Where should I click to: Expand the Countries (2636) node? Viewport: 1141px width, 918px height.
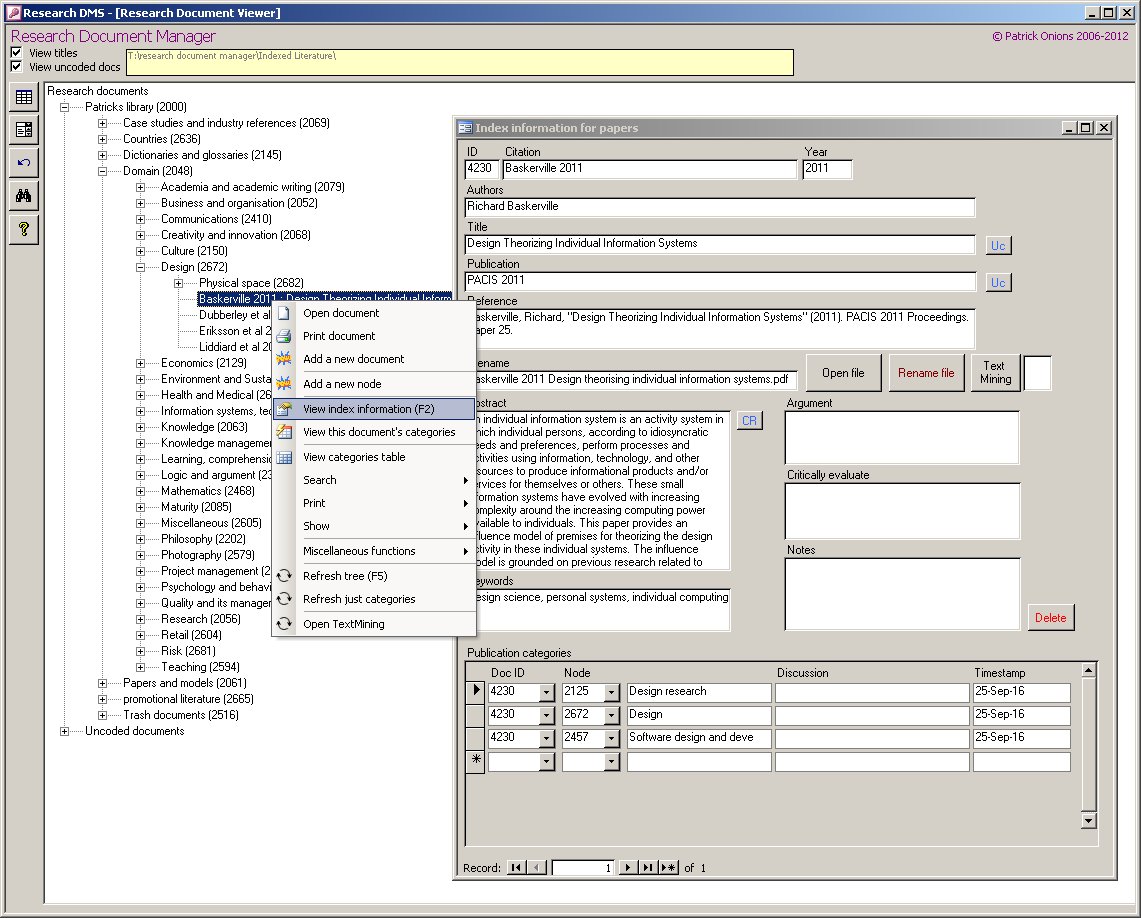coord(103,139)
